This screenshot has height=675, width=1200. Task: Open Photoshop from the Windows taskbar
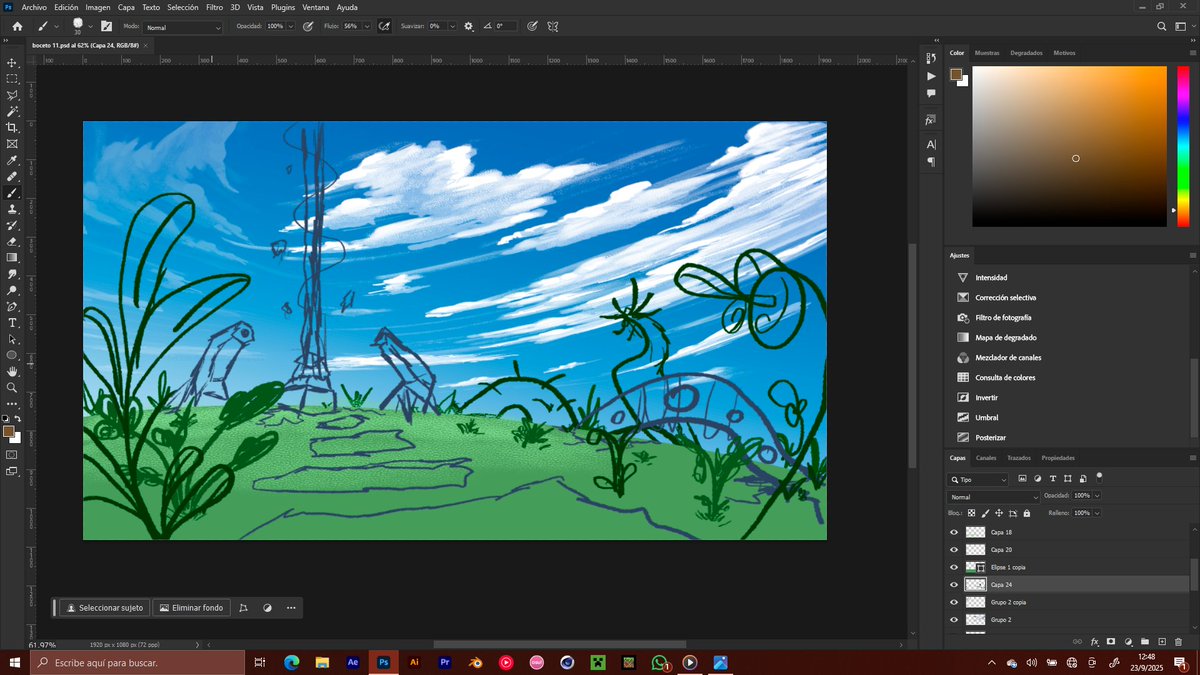[383, 662]
